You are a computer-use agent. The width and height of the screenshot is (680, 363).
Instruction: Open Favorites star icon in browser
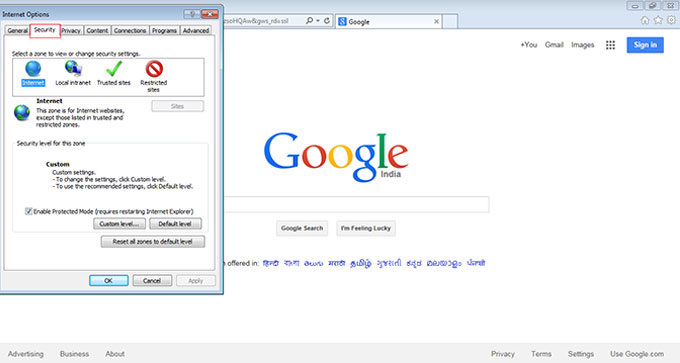(658, 20)
